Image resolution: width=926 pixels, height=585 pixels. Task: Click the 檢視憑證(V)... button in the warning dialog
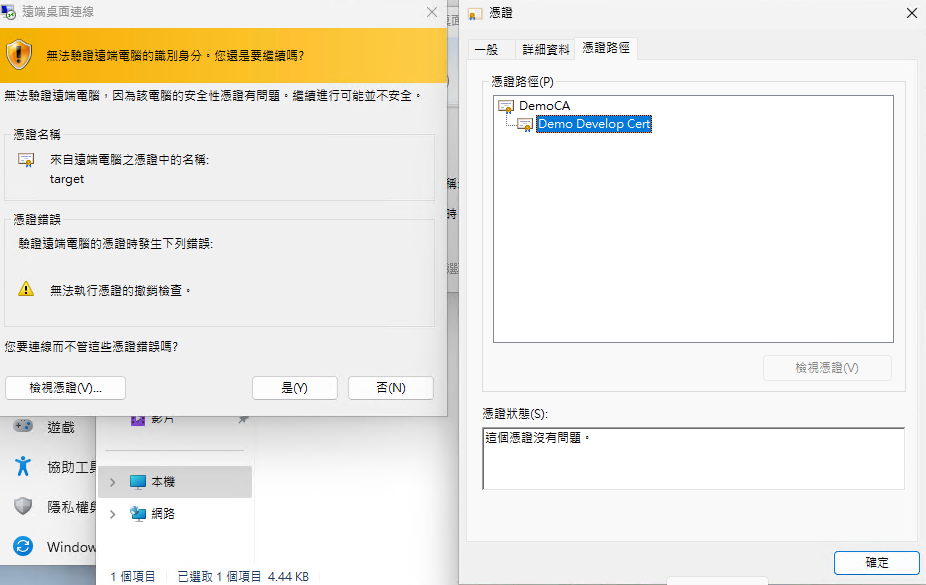66,388
